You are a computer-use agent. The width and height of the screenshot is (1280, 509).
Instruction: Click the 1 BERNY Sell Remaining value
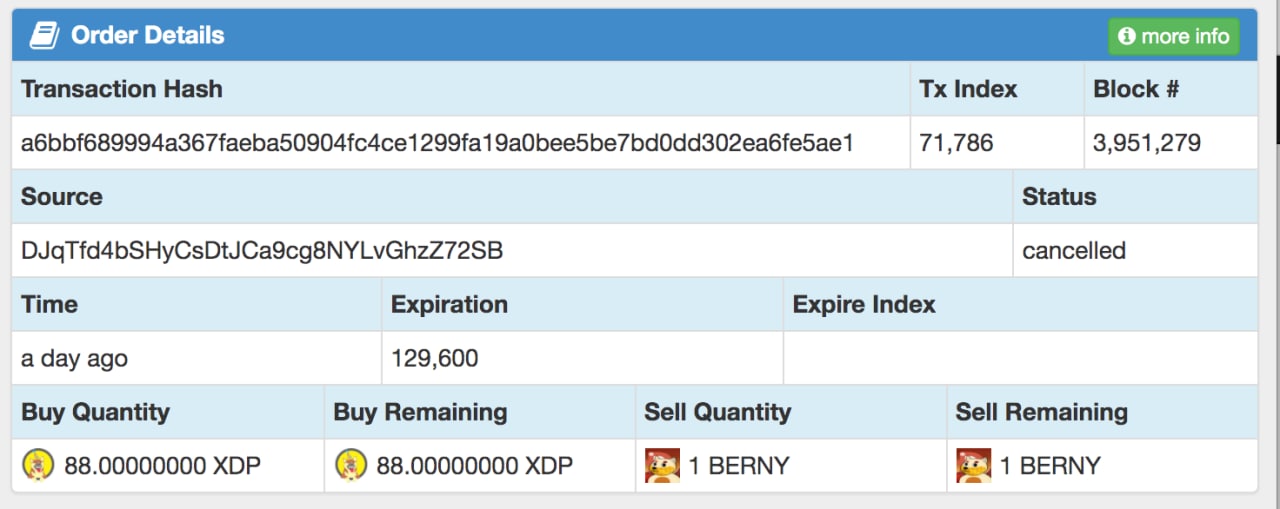(x=1050, y=466)
